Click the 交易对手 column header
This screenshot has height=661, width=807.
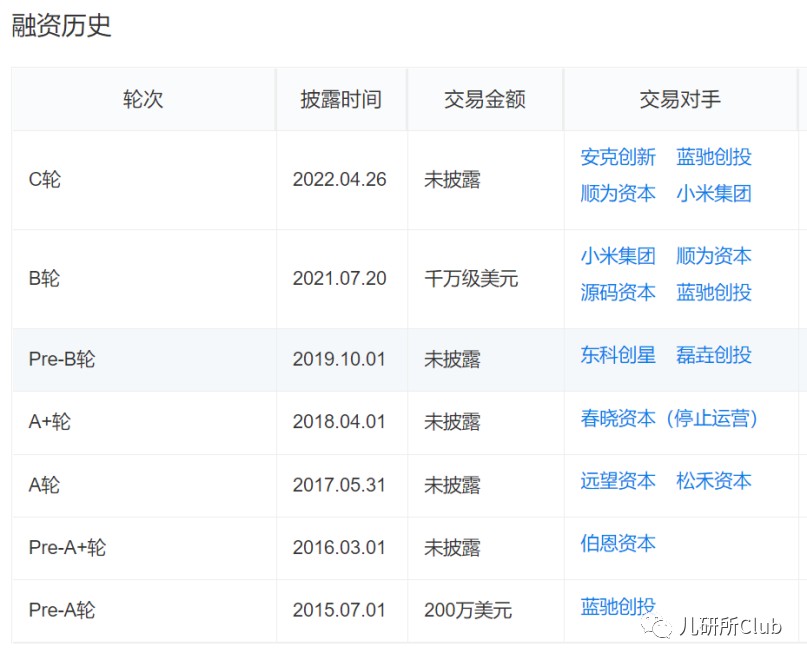680,99
